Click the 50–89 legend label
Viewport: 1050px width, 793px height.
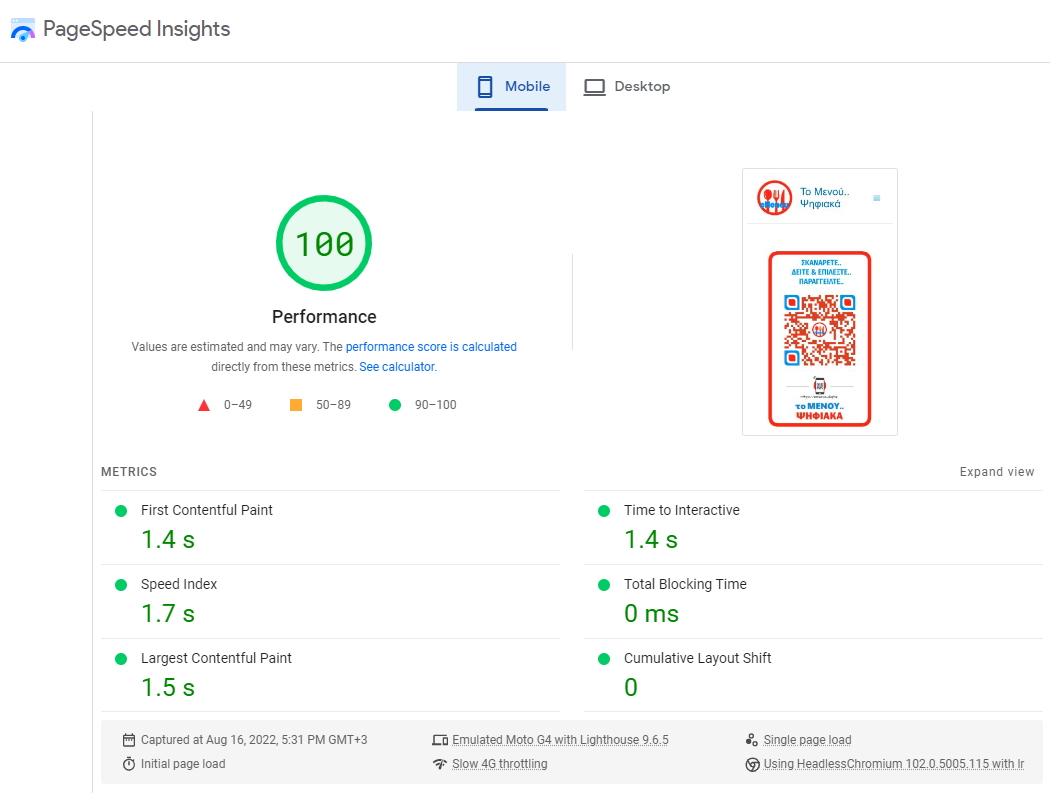pyautogui.click(x=333, y=405)
